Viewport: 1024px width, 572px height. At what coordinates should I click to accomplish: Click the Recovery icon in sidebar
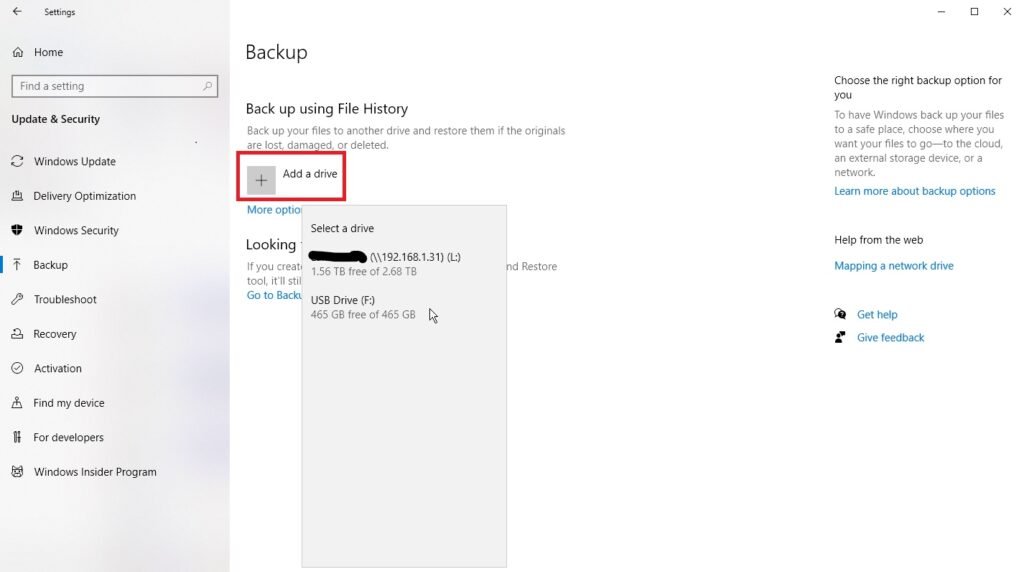point(18,334)
